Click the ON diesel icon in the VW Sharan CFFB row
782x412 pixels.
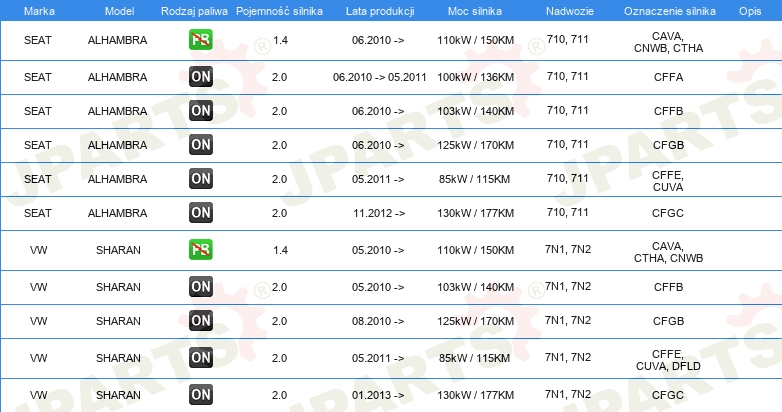click(200, 287)
